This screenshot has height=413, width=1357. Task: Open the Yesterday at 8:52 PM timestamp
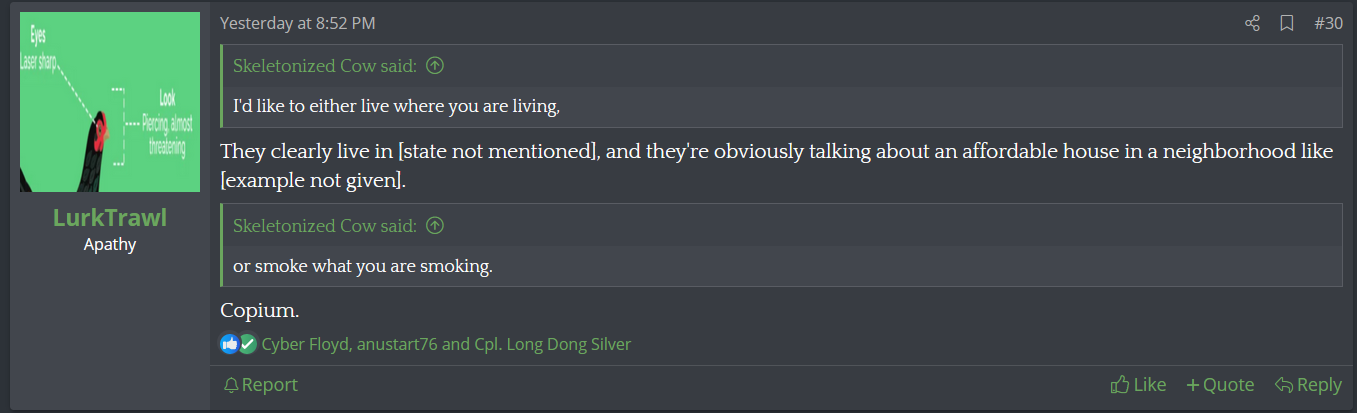click(x=298, y=23)
